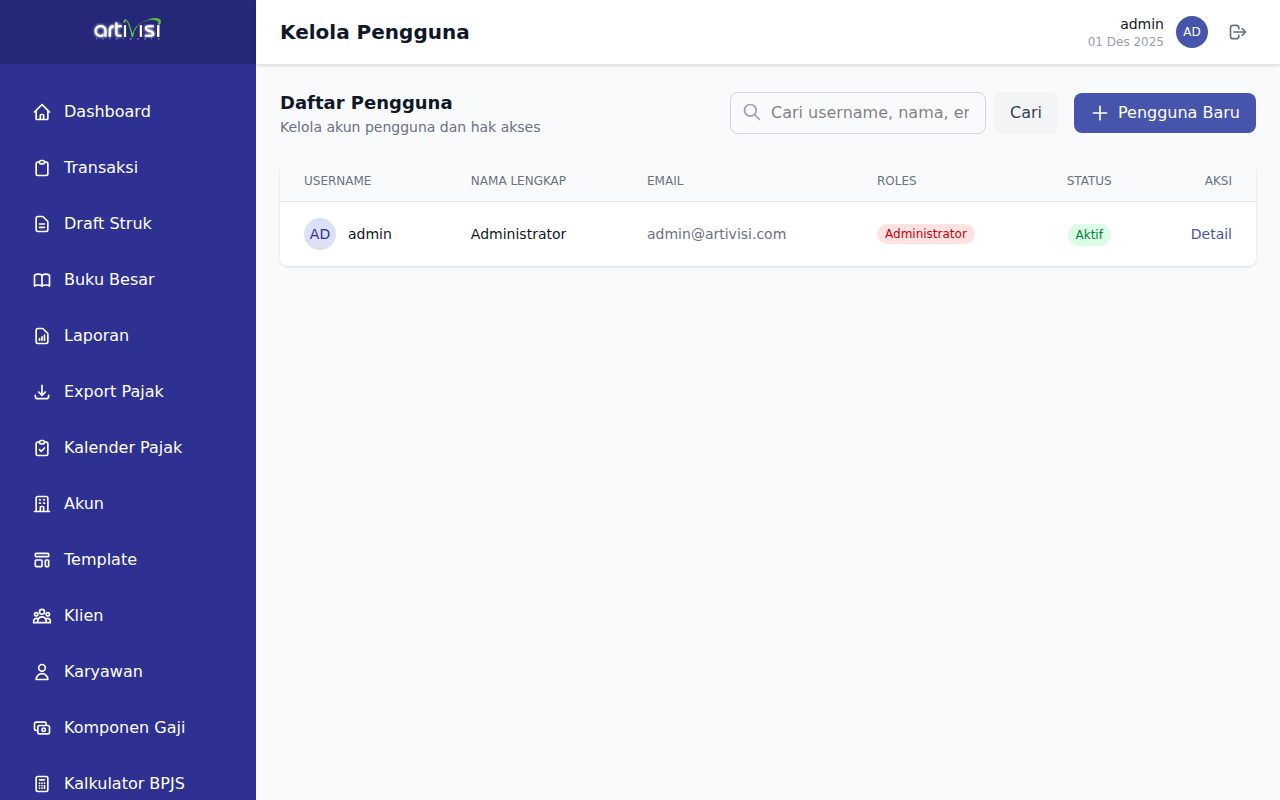
Task: Focus the Cari username search field
Action: pos(870,113)
